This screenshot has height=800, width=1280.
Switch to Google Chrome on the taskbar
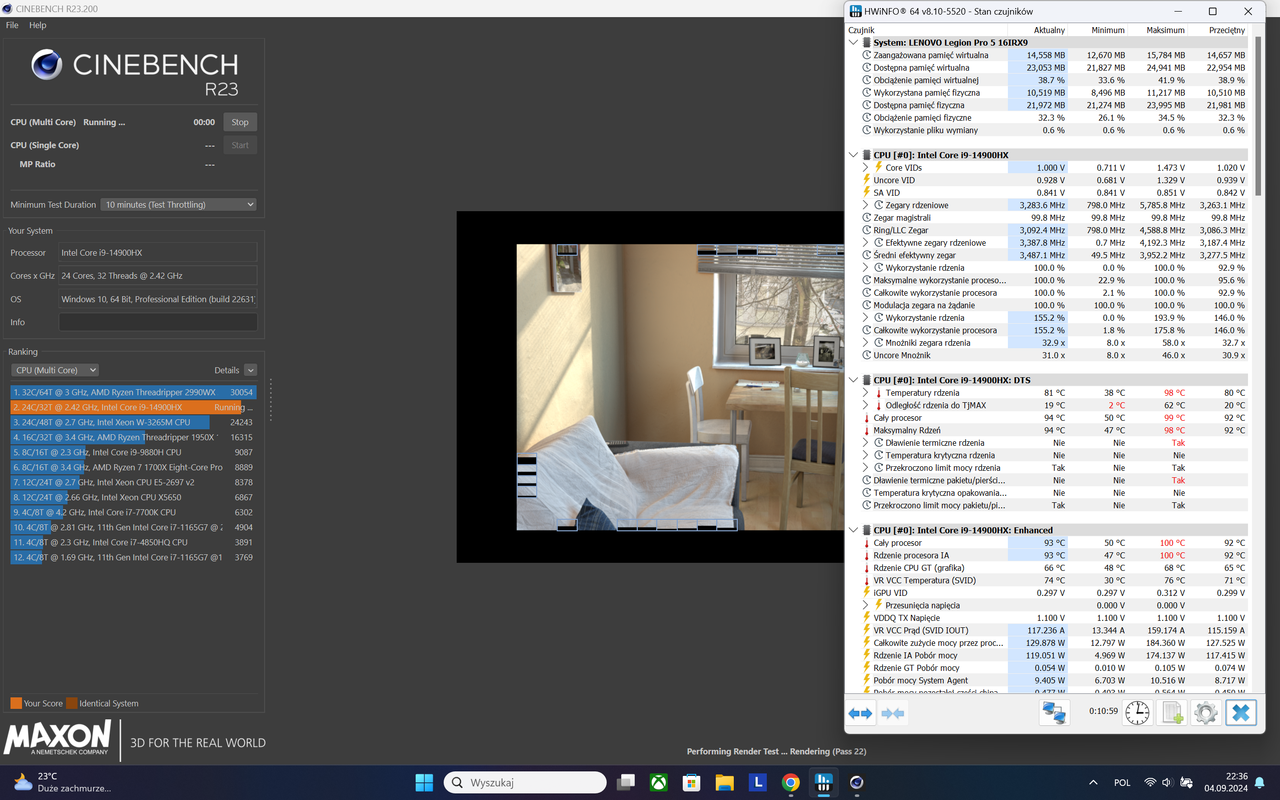tap(791, 782)
